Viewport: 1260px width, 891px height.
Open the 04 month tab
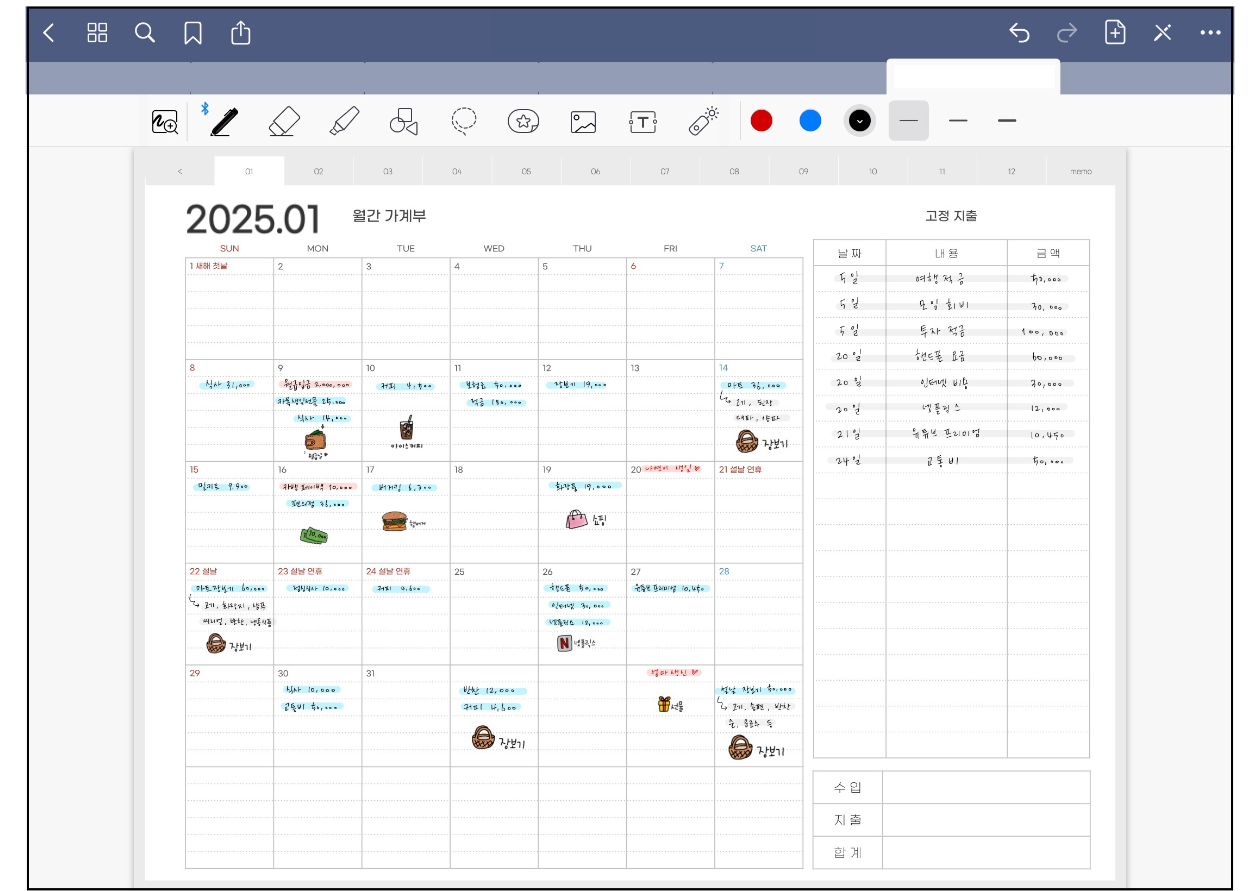click(457, 171)
